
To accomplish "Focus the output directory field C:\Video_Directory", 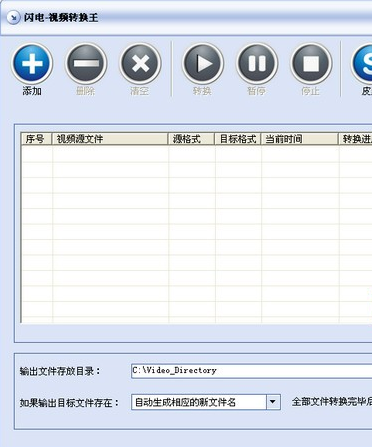I will pyautogui.click(x=252, y=371).
